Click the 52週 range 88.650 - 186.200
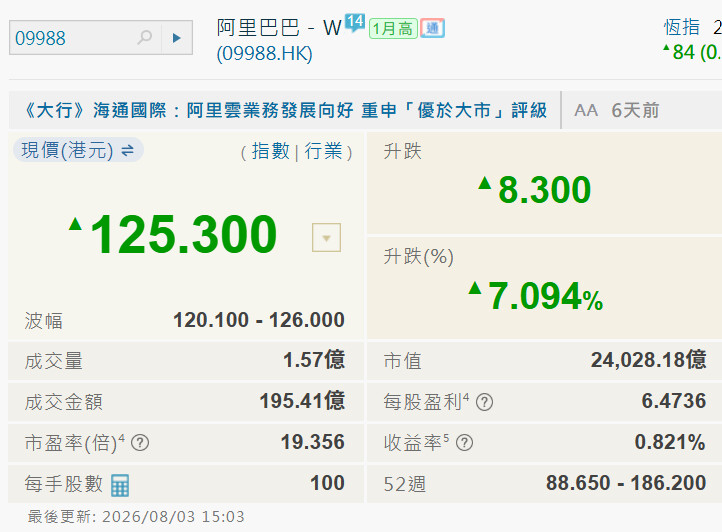Image resolution: width=722 pixels, height=532 pixels. click(x=626, y=483)
